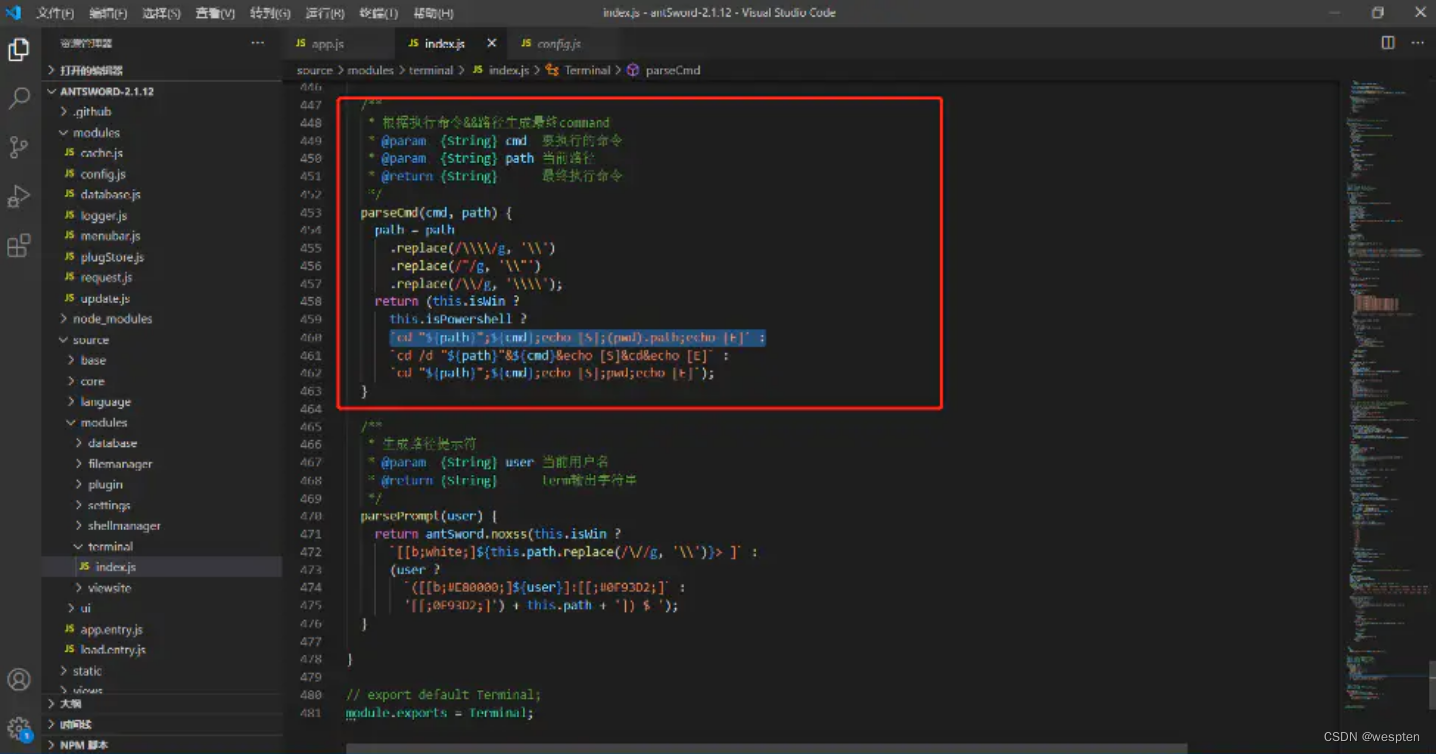Expand the NPM scripts section

click(84, 745)
